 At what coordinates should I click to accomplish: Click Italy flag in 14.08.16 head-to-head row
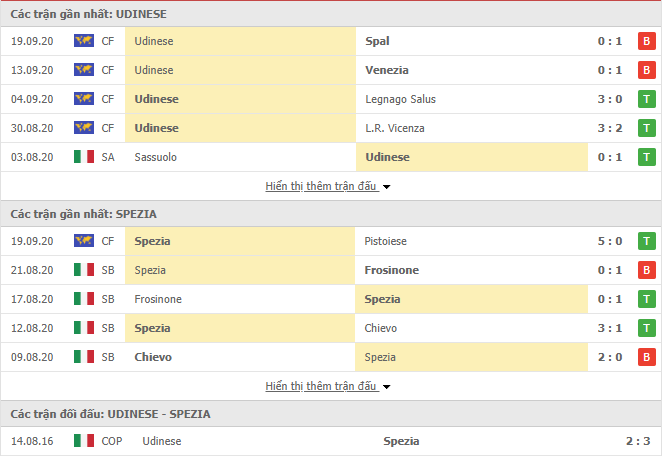point(84,441)
